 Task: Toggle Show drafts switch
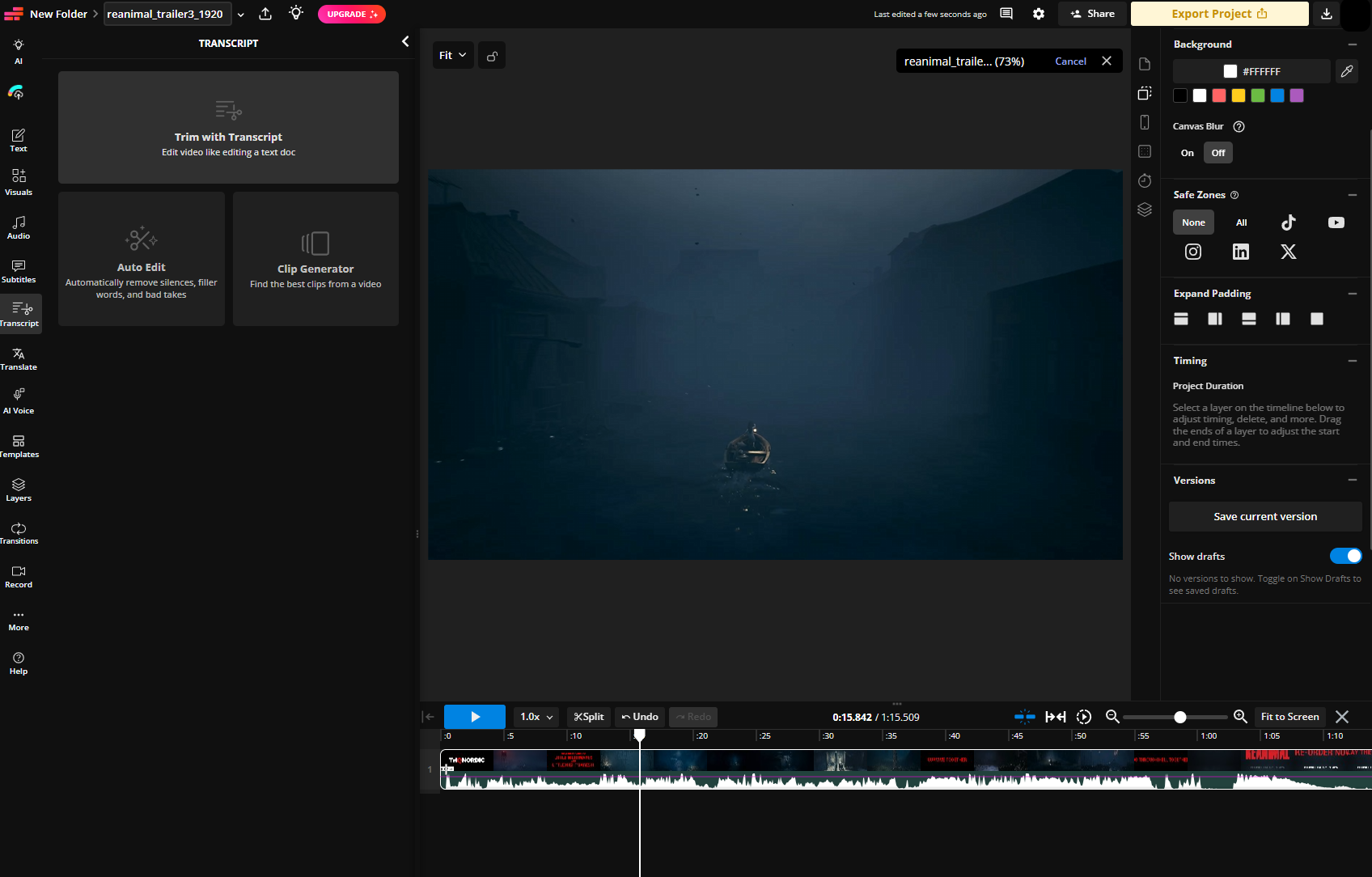coord(1346,556)
